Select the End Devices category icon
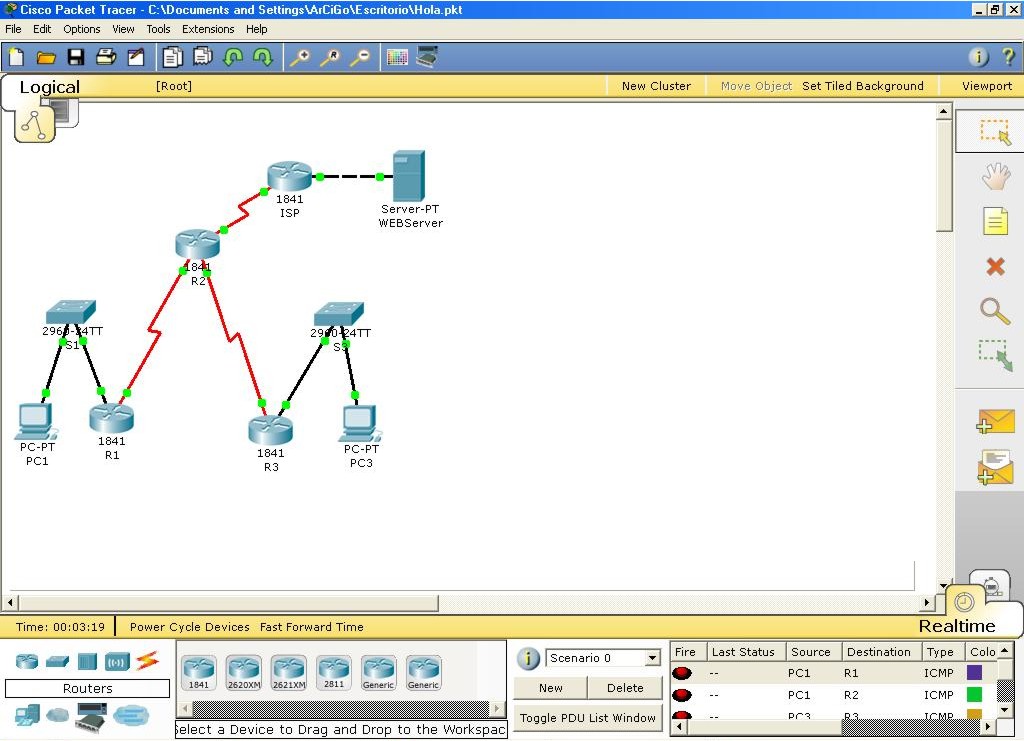Screen dimensions: 1024x741 [27, 716]
